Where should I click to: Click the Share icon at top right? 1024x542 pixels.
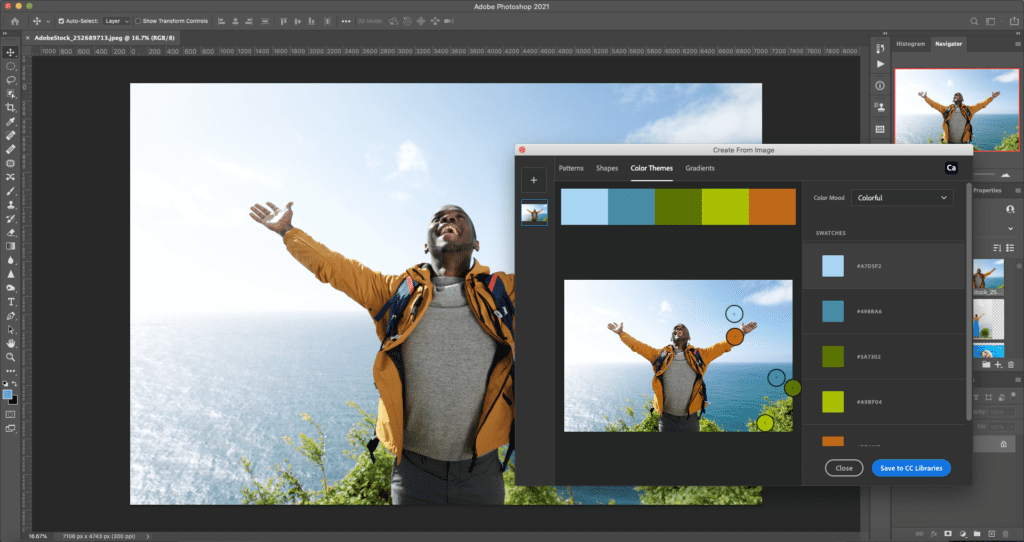click(1014, 21)
